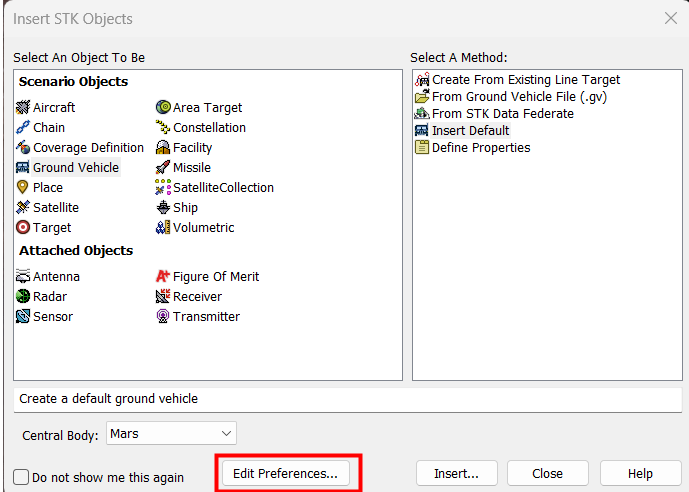
Task: Click the 'Coverage Definition' label
Action: click(x=88, y=148)
